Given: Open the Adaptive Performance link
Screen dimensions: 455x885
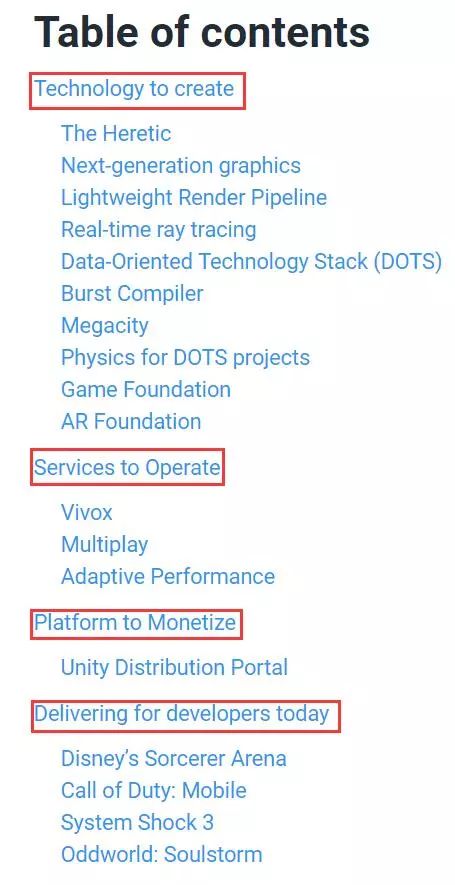Looking at the screenshot, I should click(x=168, y=577).
